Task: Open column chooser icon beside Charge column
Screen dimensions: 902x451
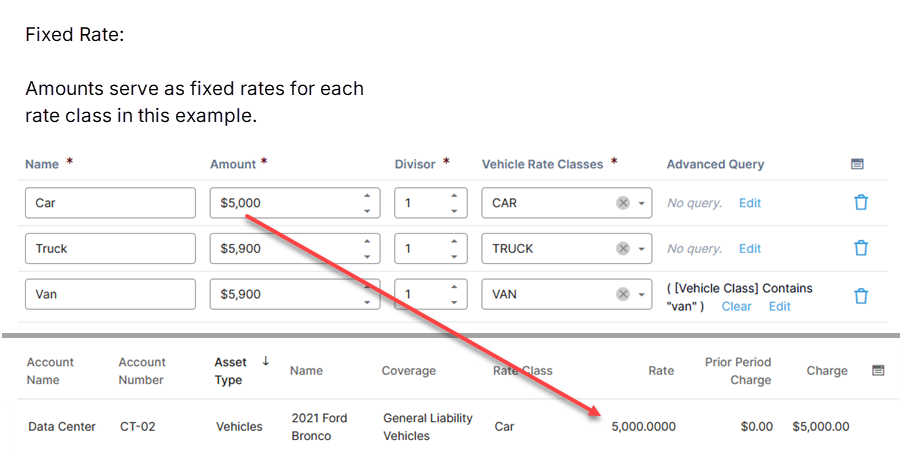Action: tap(878, 371)
